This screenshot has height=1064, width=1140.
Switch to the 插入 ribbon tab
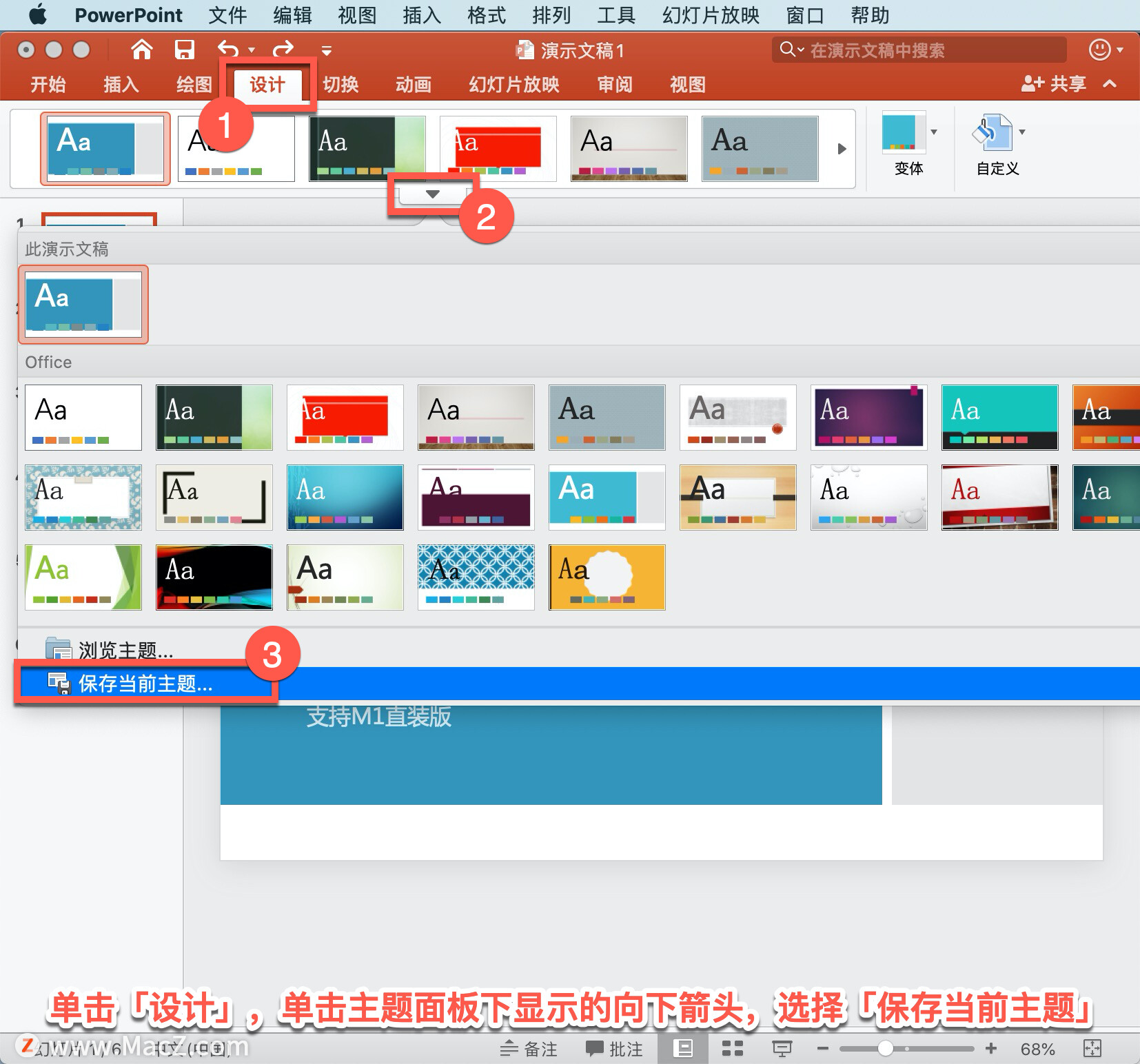(121, 84)
